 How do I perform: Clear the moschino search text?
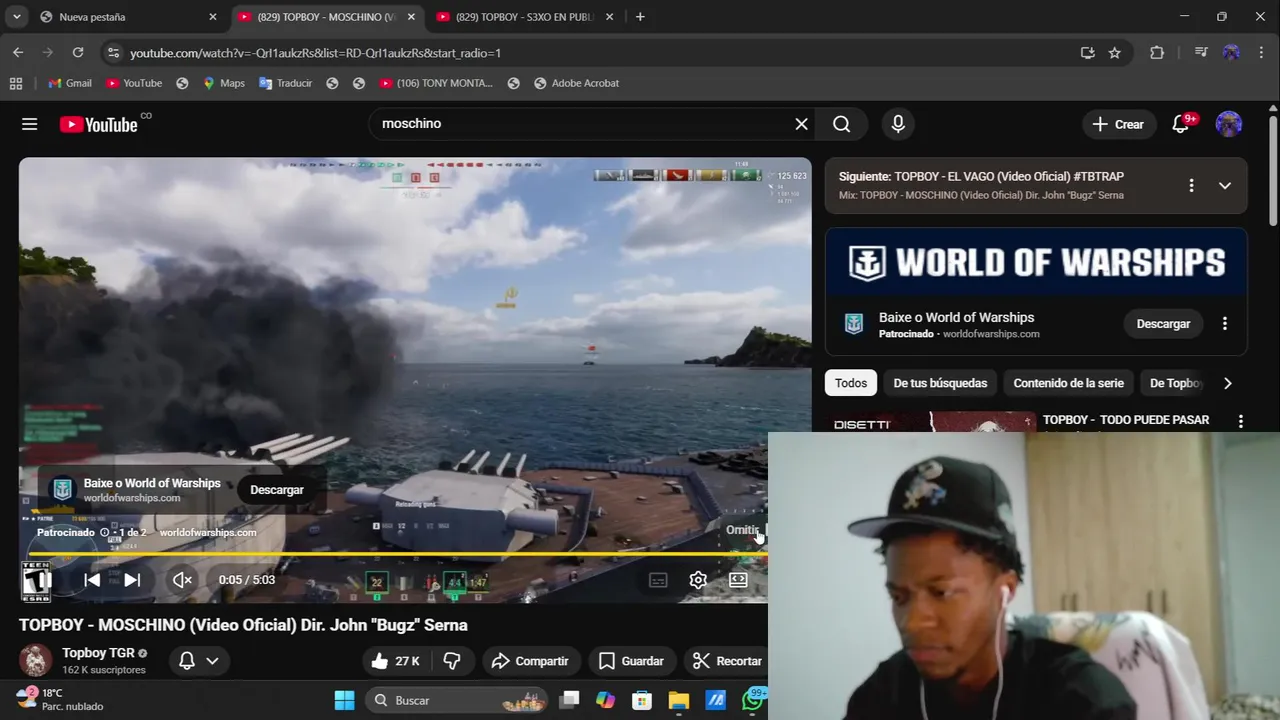click(801, 124)
